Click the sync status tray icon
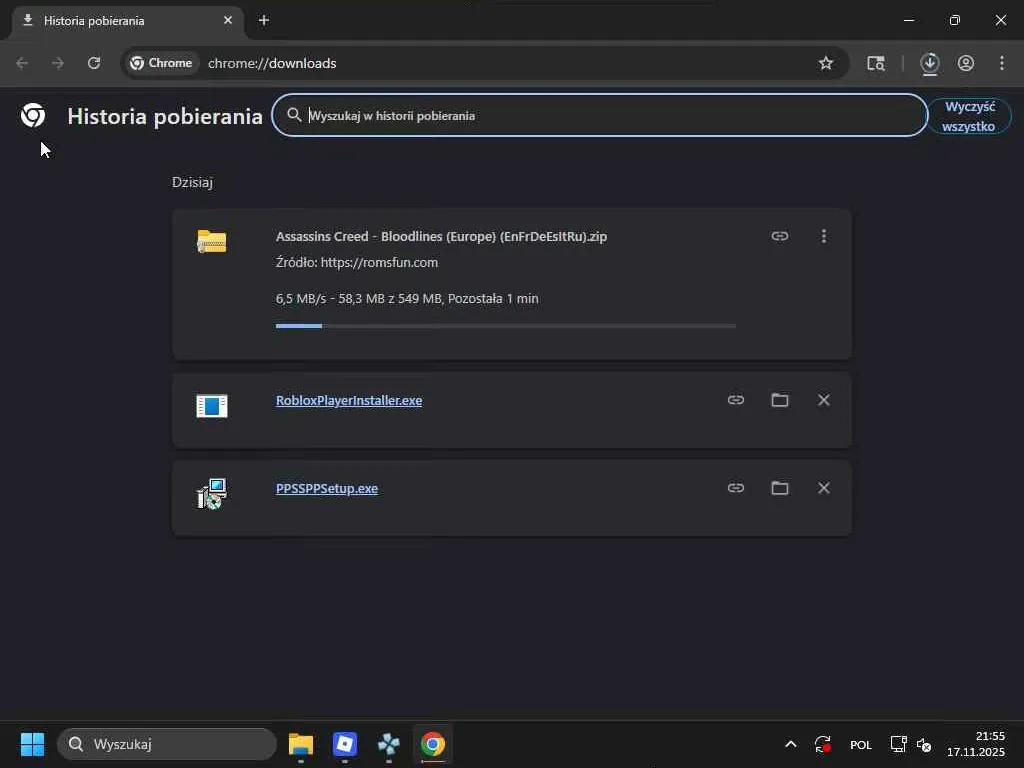 click(822, 744)
